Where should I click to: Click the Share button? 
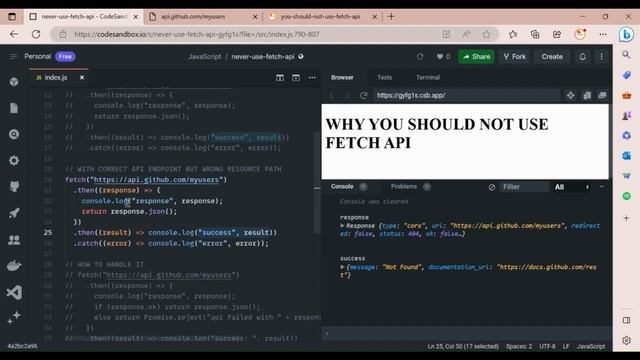pos(476,57)
